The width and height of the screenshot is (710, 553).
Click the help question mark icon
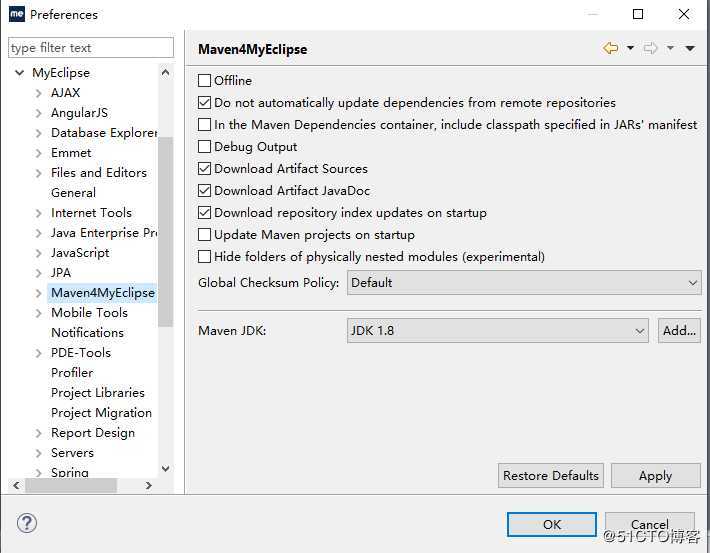(27, 523)
